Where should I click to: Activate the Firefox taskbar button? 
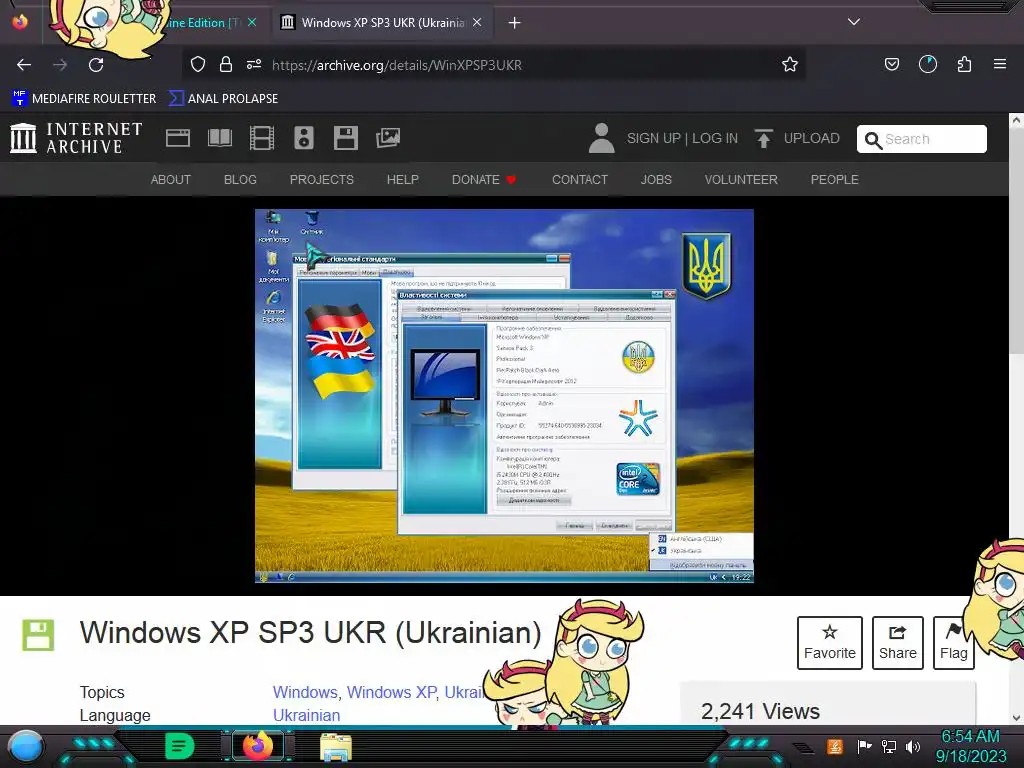258,746
